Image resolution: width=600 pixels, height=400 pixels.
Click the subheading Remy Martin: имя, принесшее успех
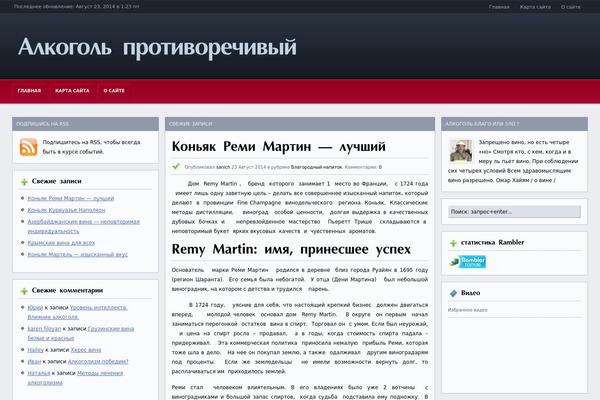point(291,249)
